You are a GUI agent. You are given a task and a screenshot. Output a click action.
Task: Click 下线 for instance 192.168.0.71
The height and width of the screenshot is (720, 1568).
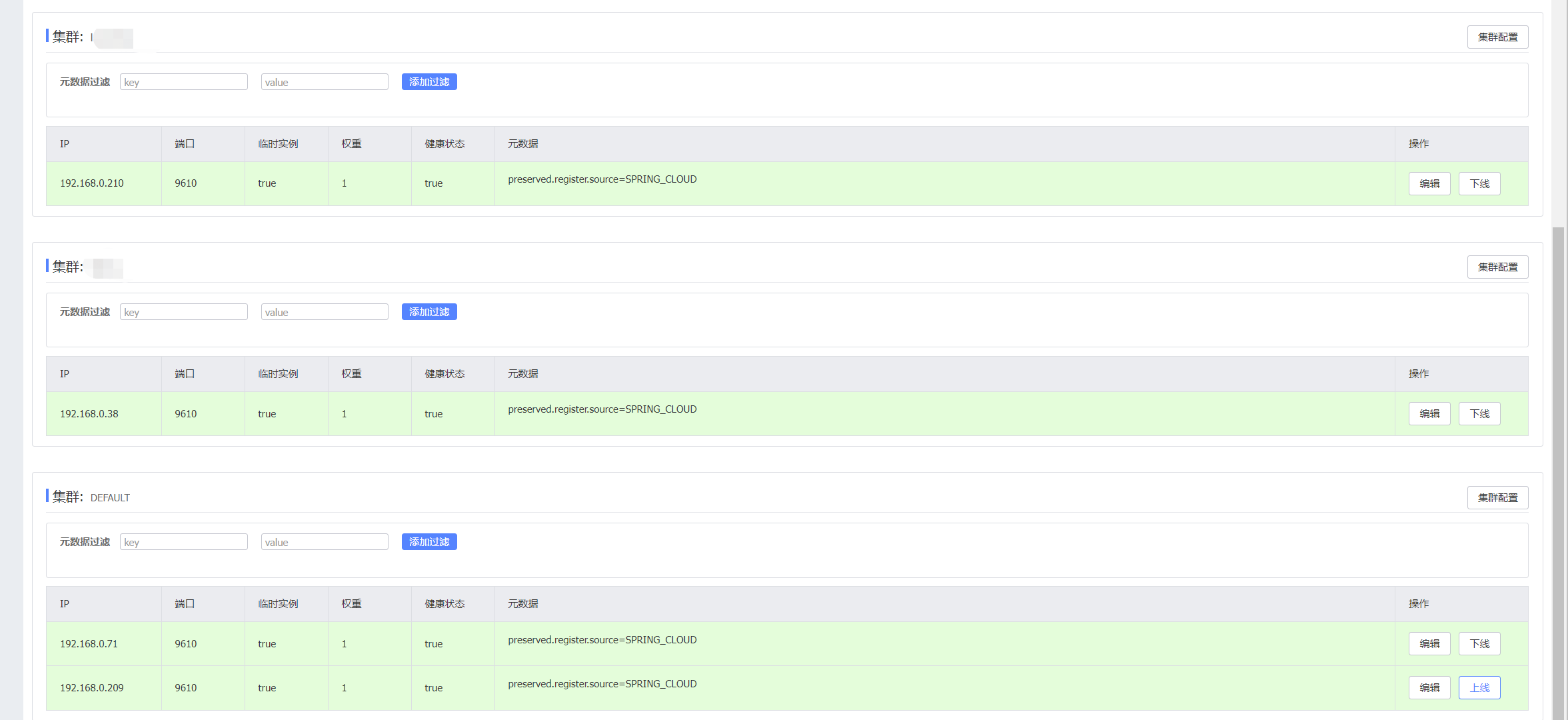point(1479,643)
